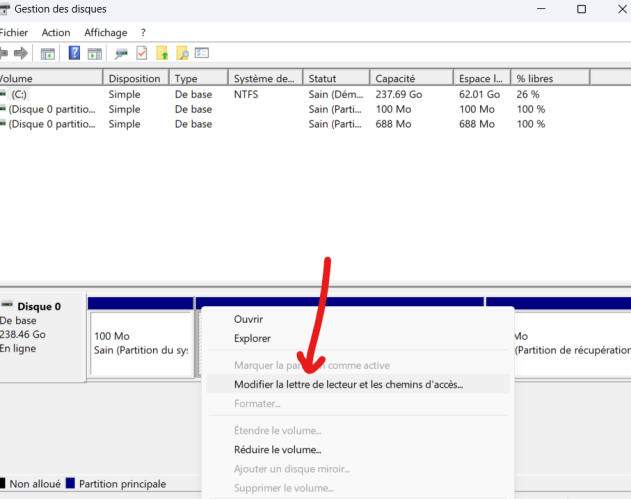This screenshot has width=631, height=499.
Task: Choose Réduire le volume in context menu
Action: coord(277,450)
